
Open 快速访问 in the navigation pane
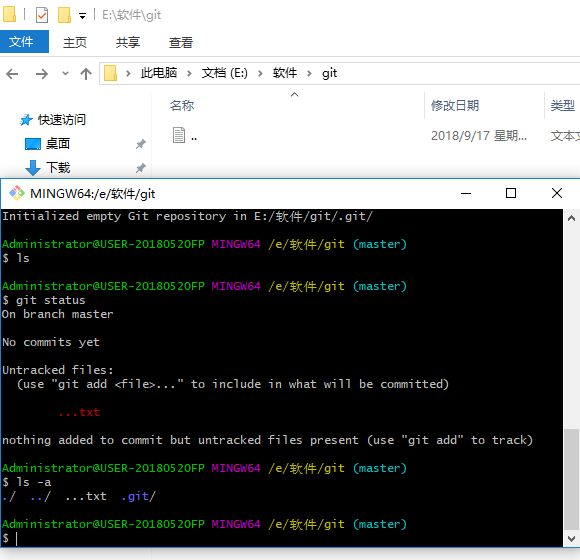[x=53, y=120]
